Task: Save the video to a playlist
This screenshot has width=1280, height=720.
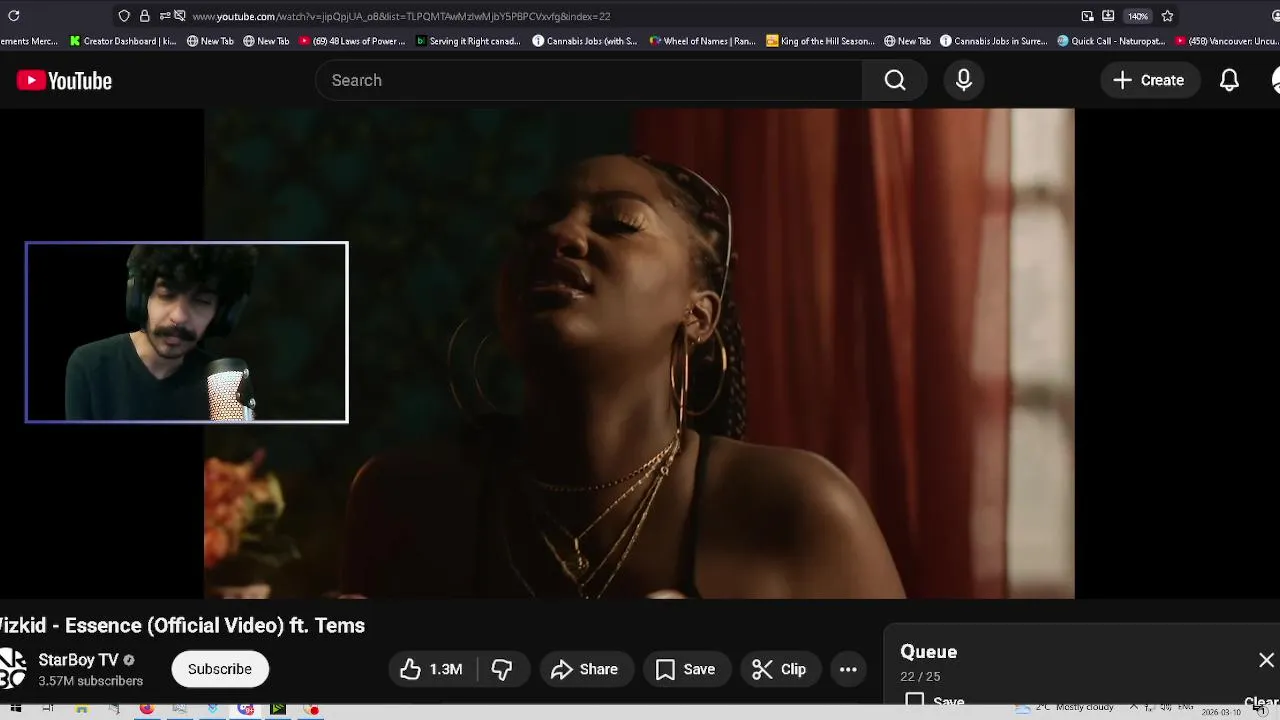Action: tap(685, 669)
